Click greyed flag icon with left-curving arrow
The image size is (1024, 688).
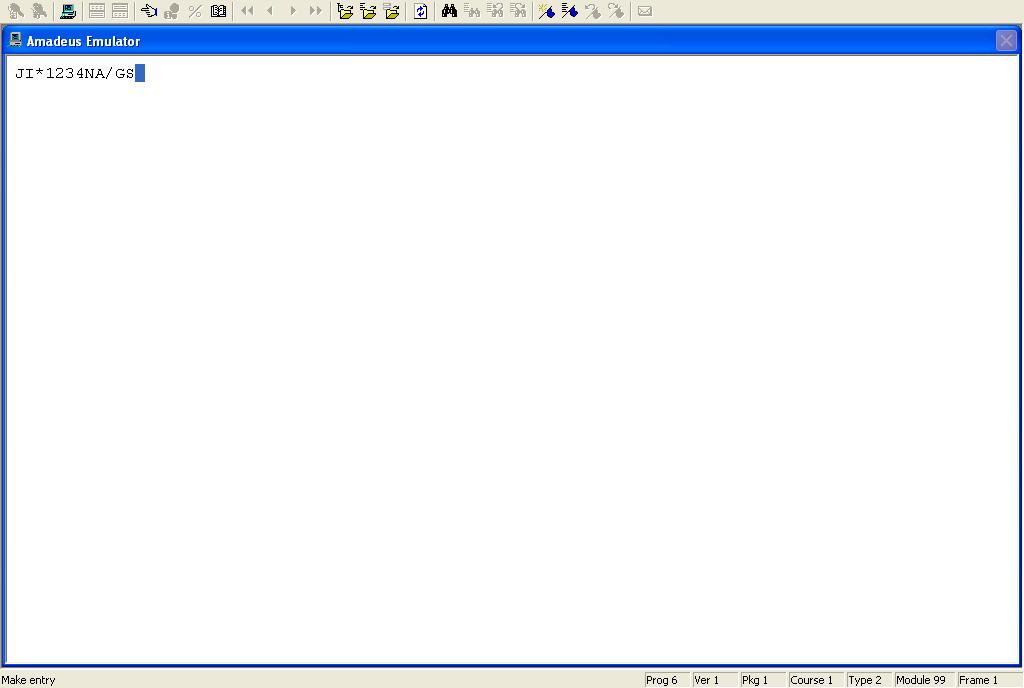click(592, 11)
